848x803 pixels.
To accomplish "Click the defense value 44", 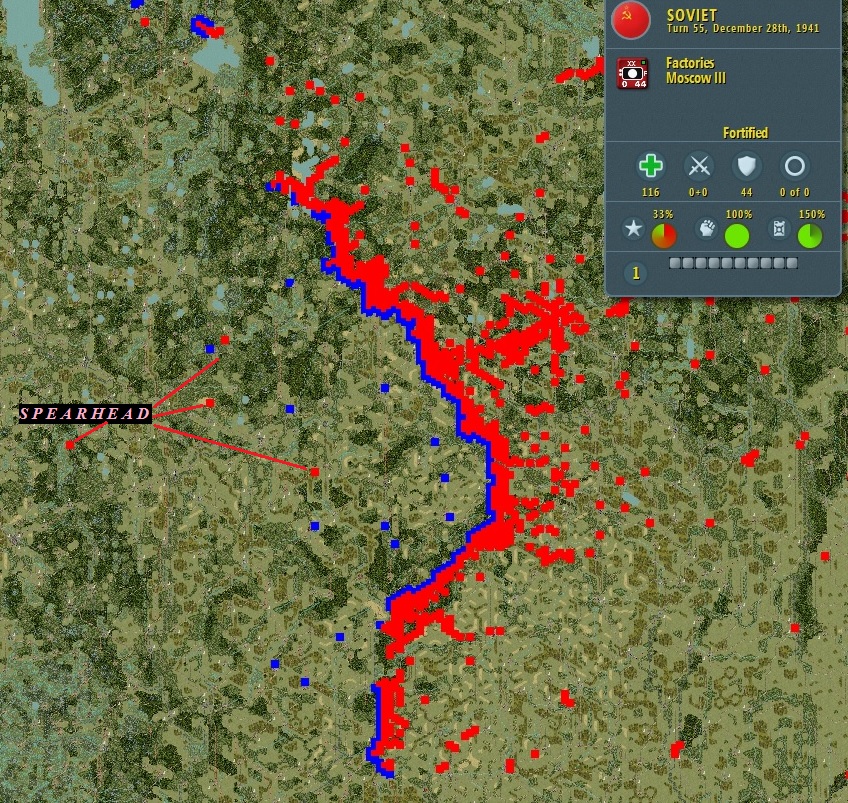I will [746, 192].
